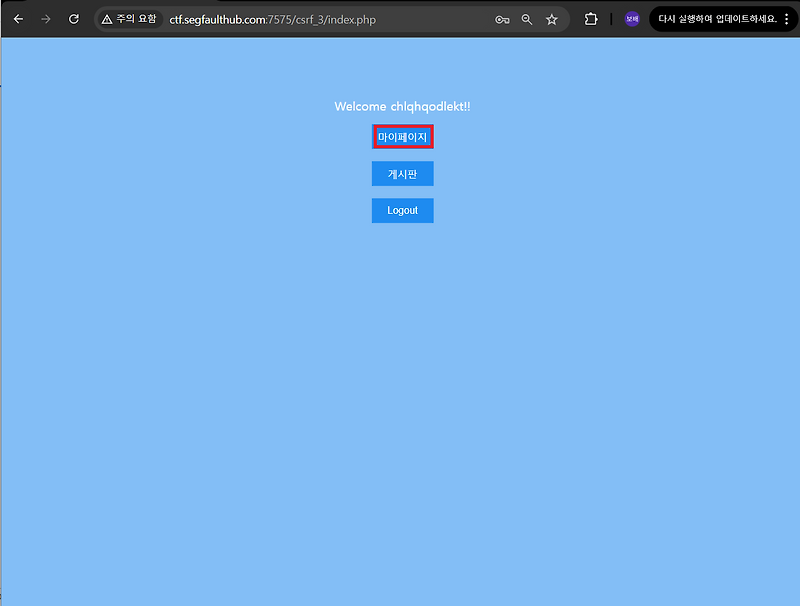
Task: Focus the address bar URL field
Action: pyautogui.click(x=300, y=18)
